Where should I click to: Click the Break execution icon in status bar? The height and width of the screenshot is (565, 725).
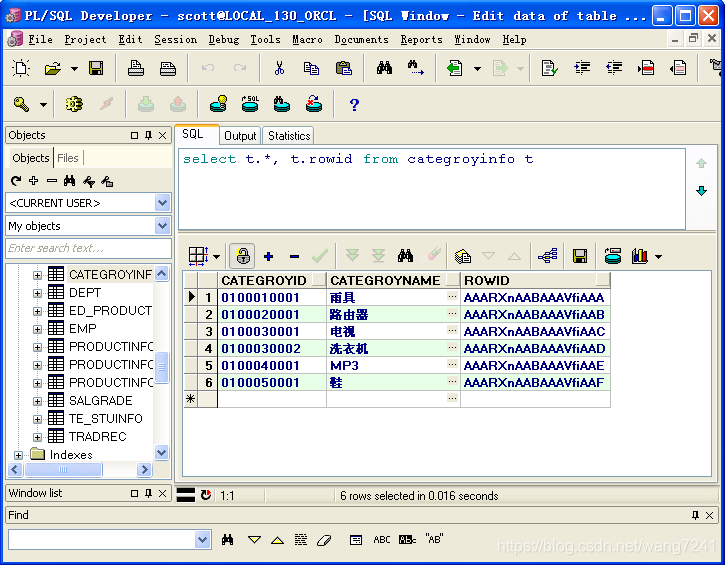tap(206, 495)
